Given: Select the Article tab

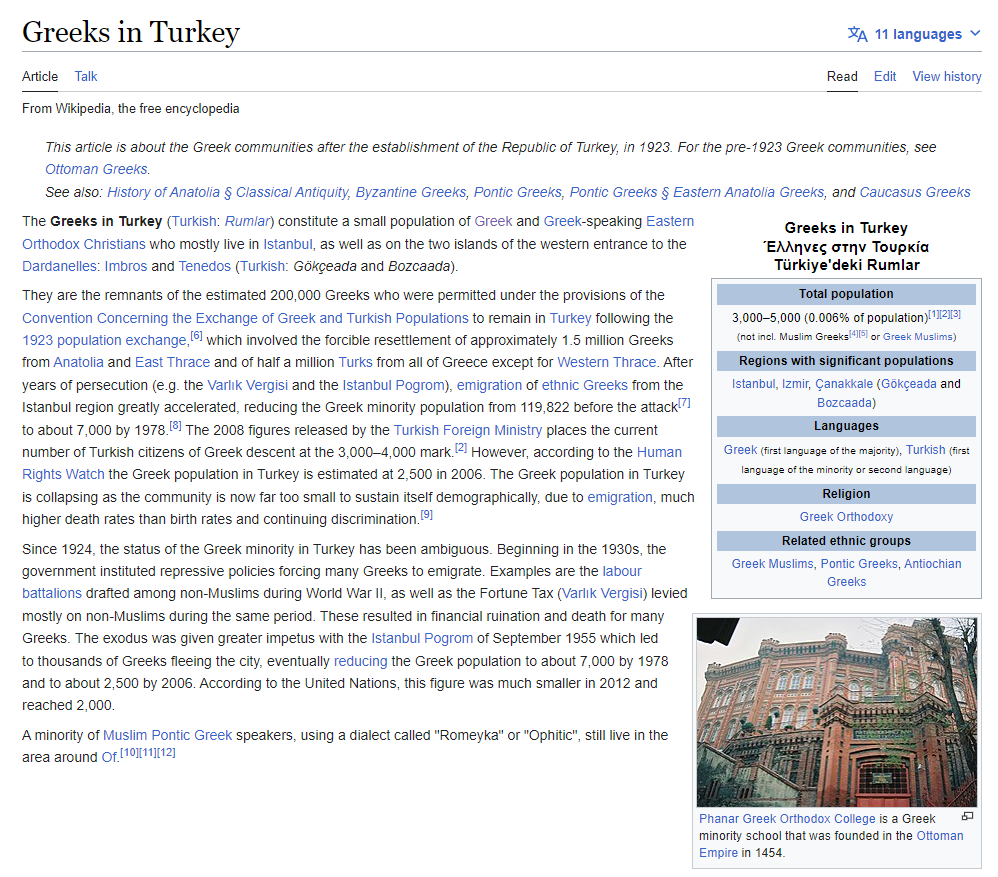Looking at the screenshot, I should 40,76.
